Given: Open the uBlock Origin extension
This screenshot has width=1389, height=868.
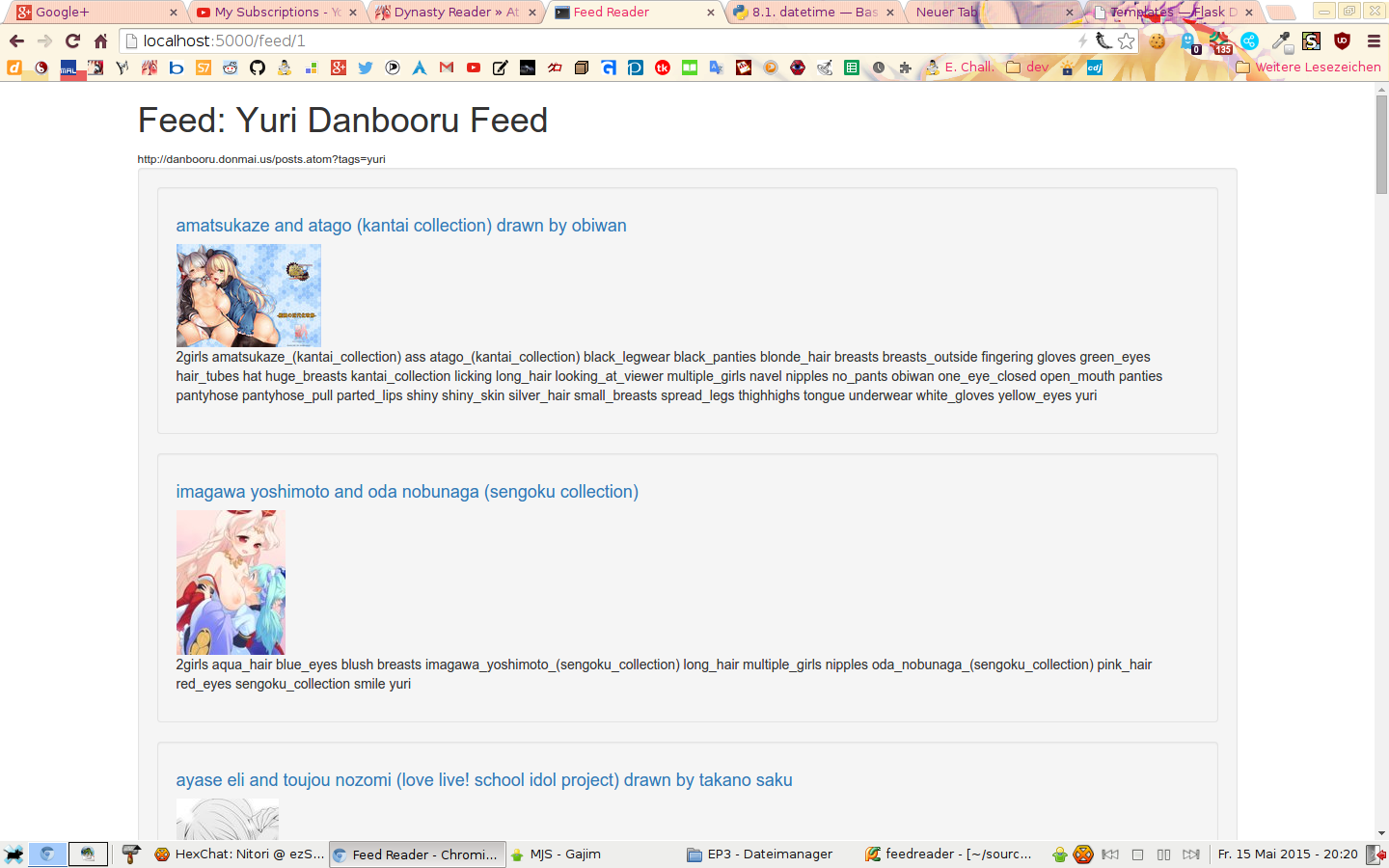Looking at the screenshot, I should coord(1341,41).
